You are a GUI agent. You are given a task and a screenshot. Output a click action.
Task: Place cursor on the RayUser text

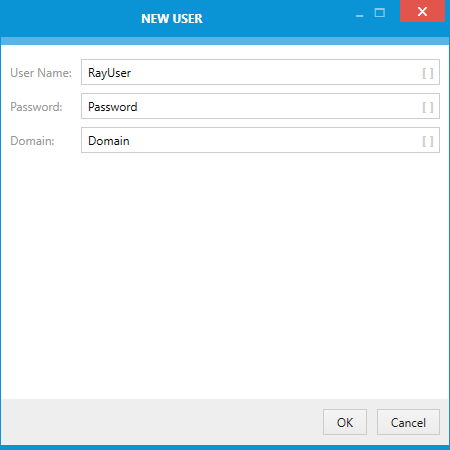click(x=109, y=73)
